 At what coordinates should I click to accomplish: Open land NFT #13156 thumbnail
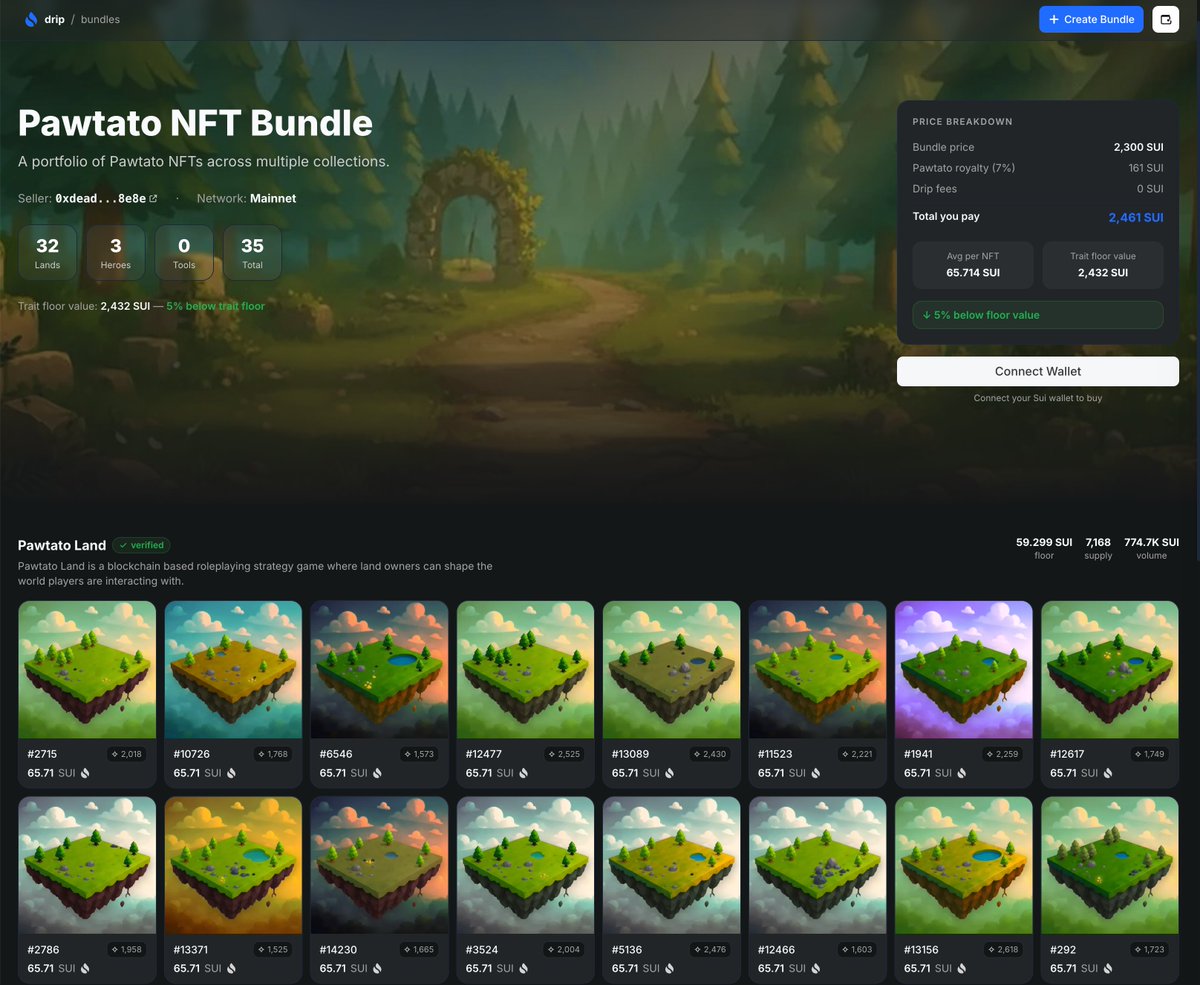point(963,865)
